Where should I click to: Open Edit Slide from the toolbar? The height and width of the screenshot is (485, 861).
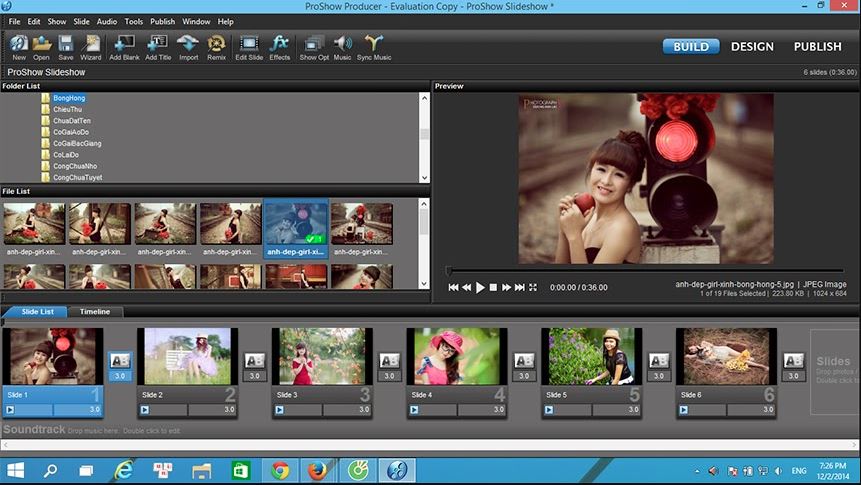tap(249, 47)
